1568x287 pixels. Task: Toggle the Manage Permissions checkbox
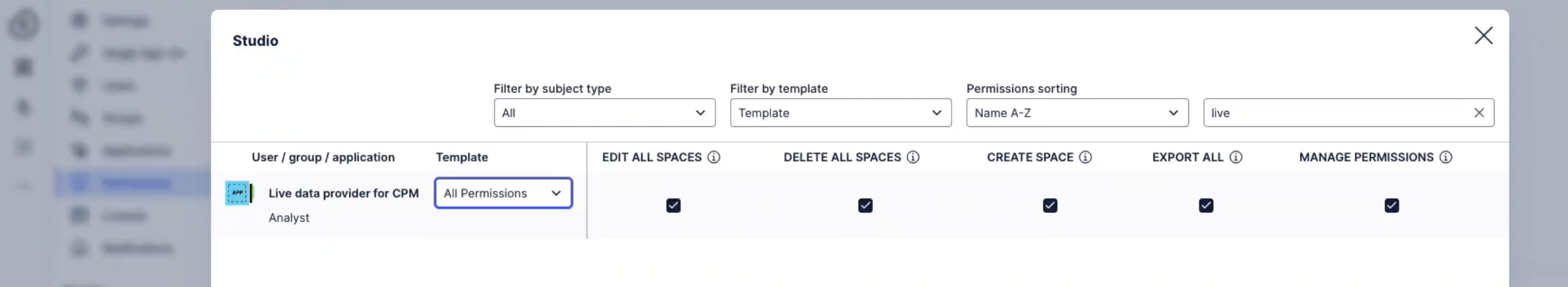1391,205
